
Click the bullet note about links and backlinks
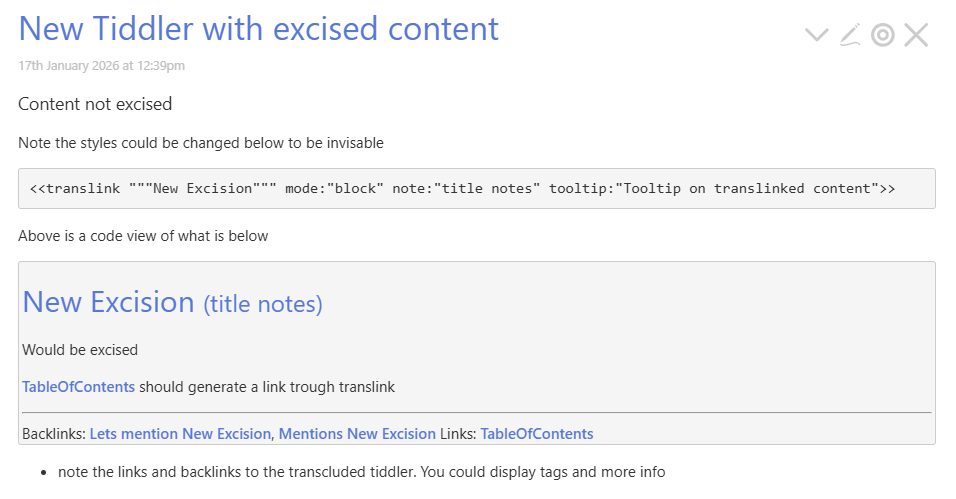click(x=361, y=471)
